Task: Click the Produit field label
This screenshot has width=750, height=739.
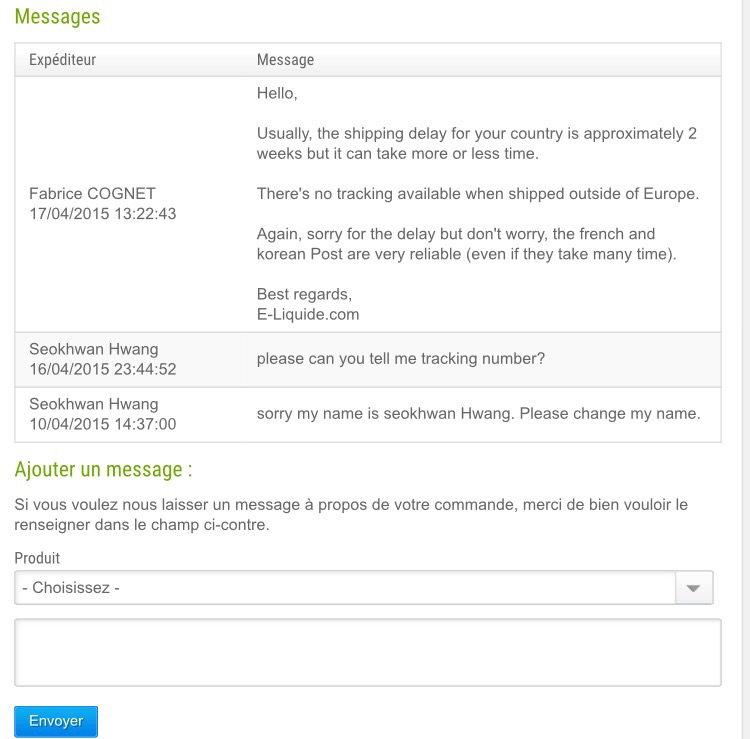Action: click(37, 558)
